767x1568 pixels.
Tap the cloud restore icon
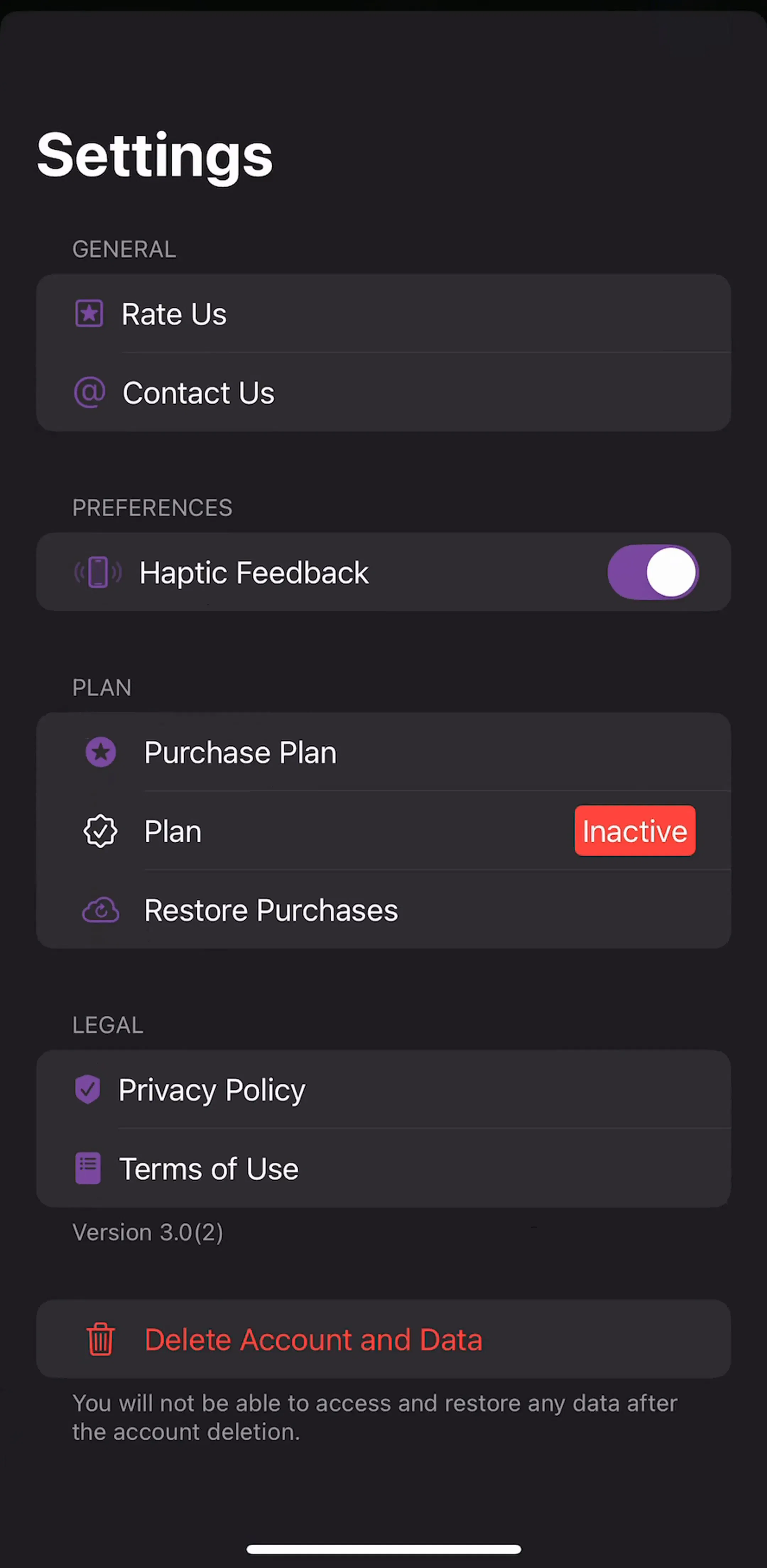coord(101,910)
